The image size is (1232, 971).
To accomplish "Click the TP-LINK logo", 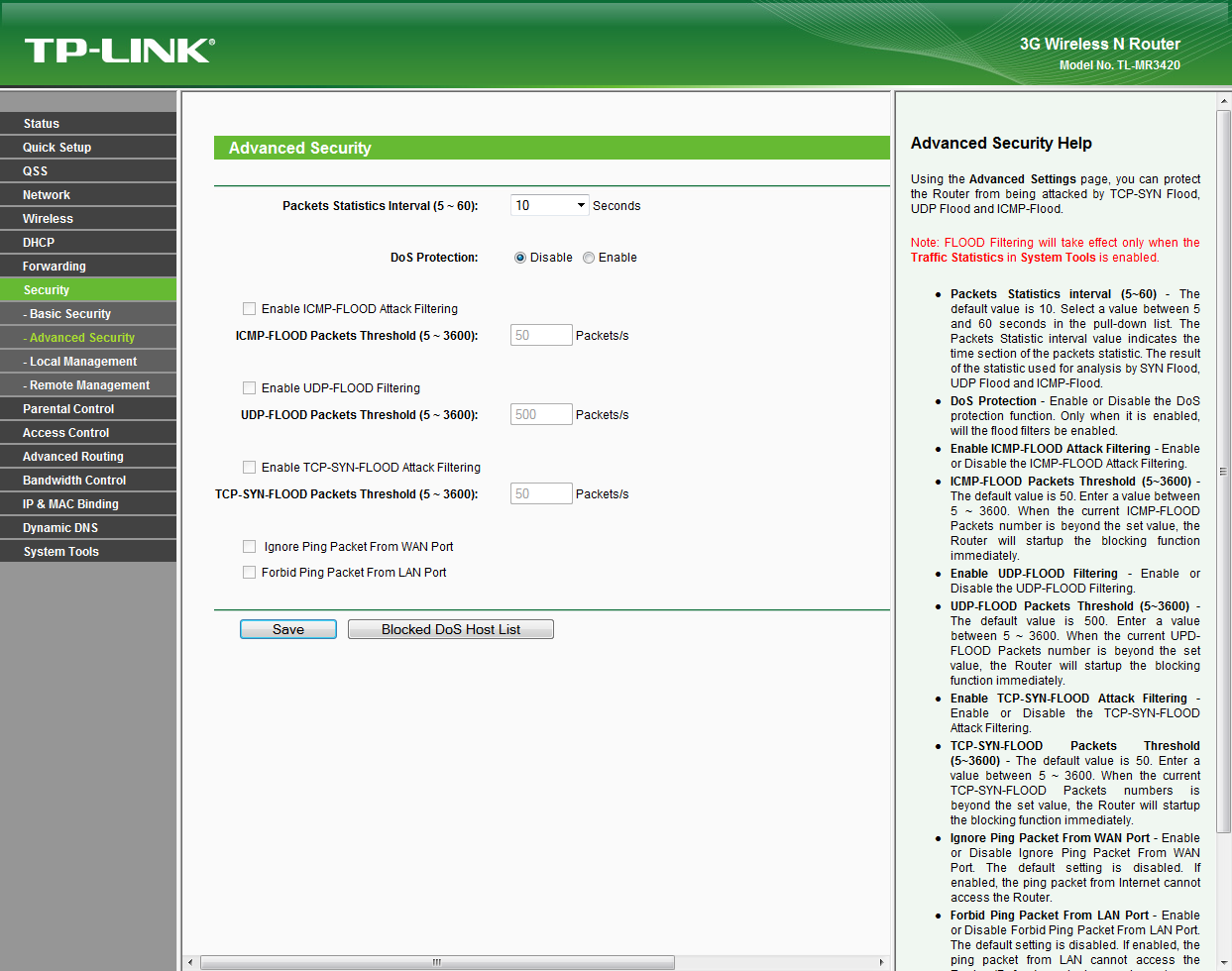I will point(119,51).
